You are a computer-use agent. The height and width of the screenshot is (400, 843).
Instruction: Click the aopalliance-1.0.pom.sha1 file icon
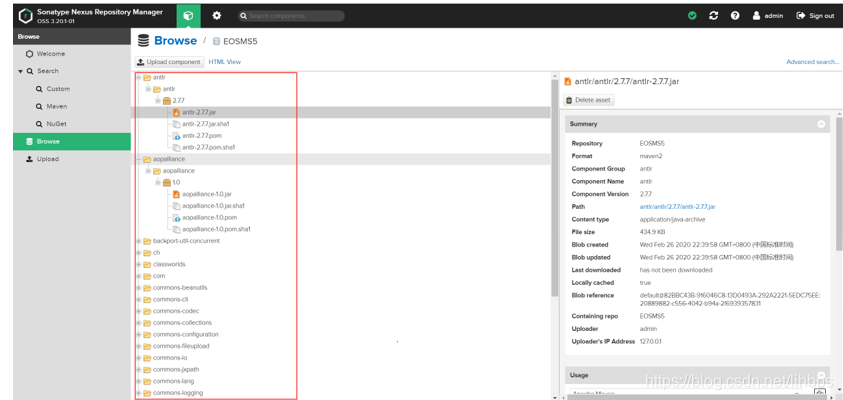point(176,230)
